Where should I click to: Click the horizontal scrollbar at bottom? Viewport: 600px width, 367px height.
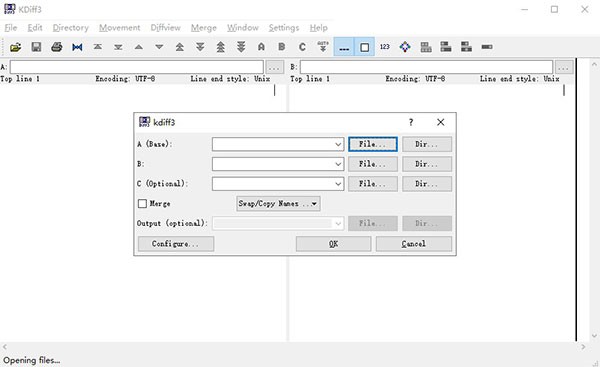click(294, 347)
